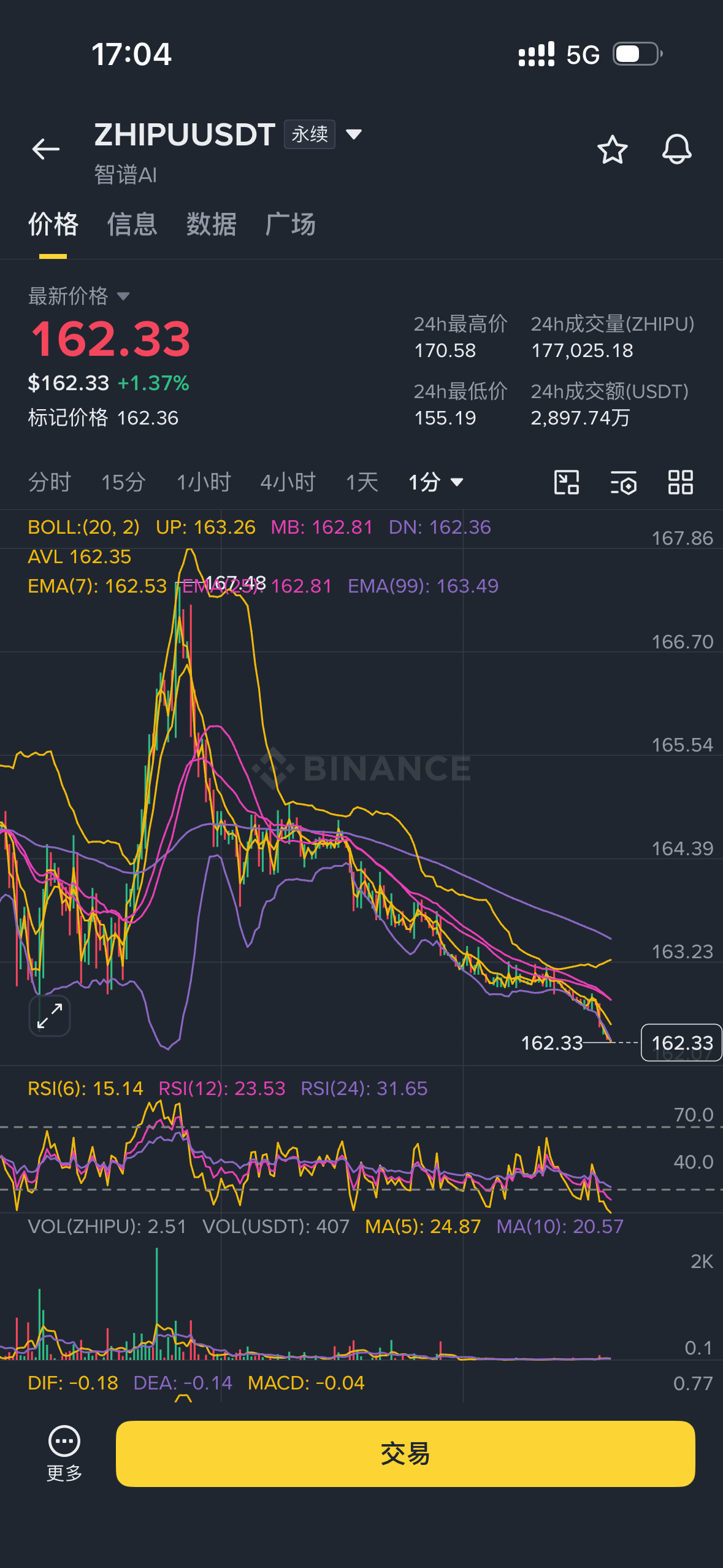Tap the 智谱AI subtitle

coord(126,175)
